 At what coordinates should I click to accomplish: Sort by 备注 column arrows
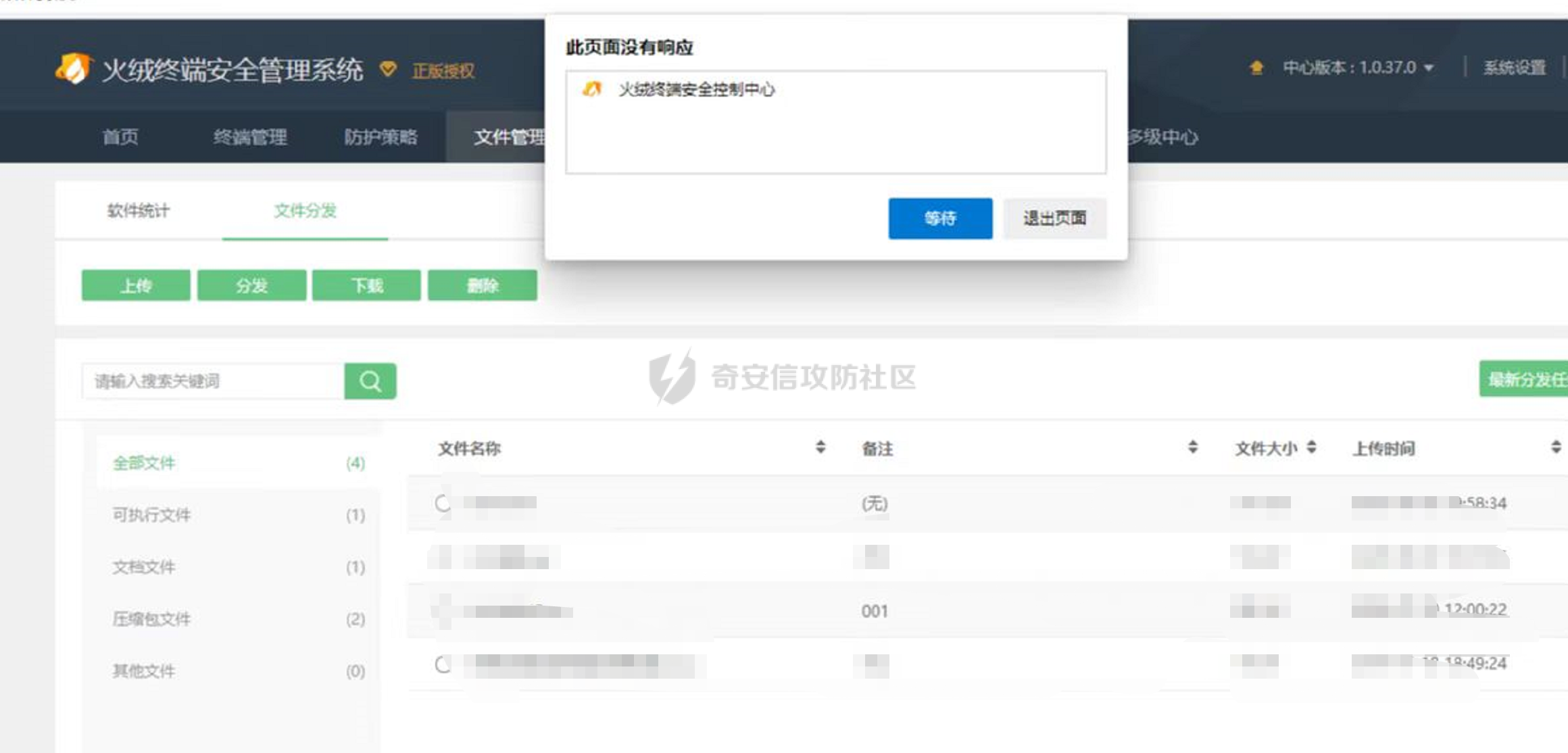point(1192,447)
